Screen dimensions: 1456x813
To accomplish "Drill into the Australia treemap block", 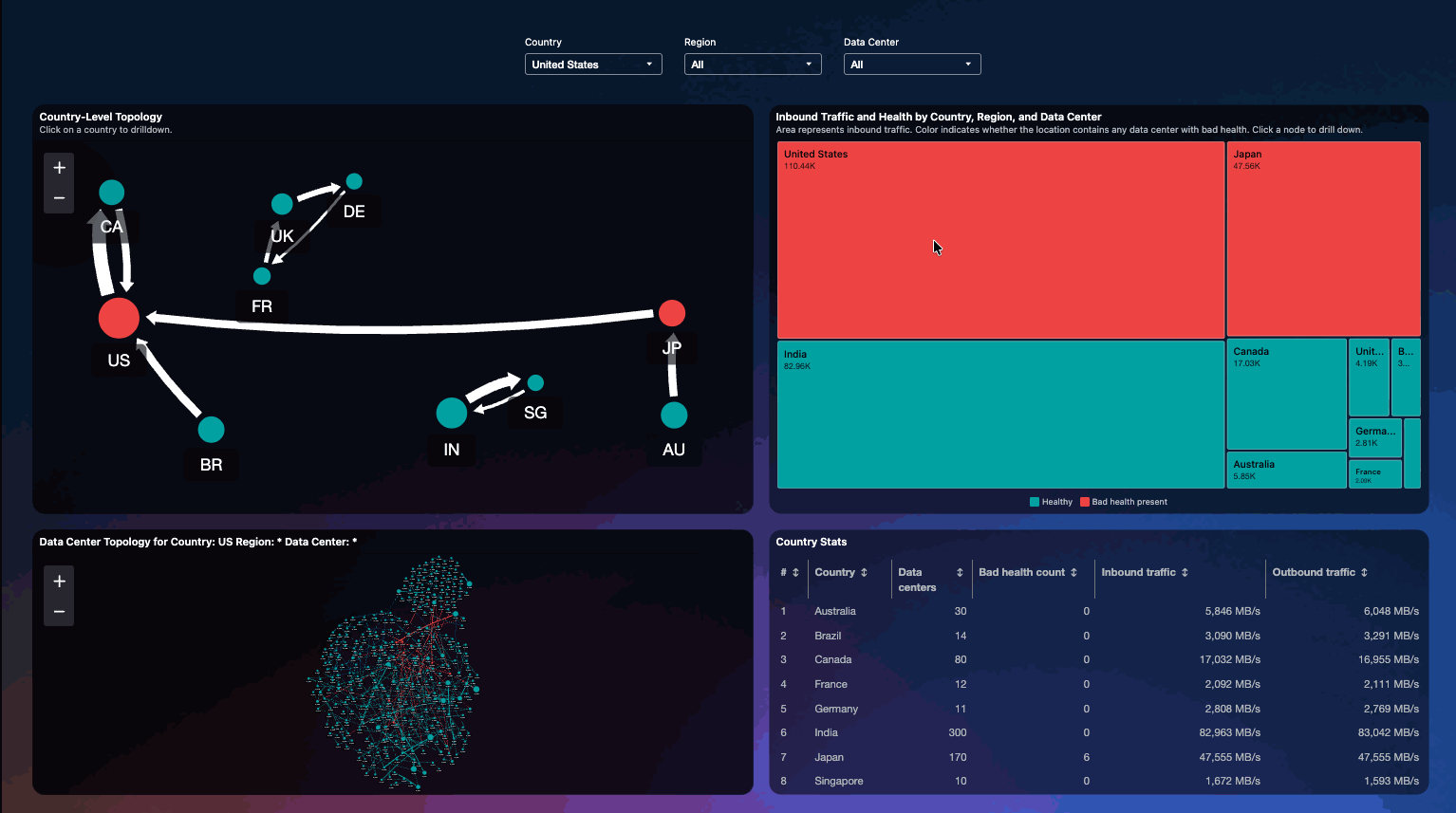I will click(x=1286, y=470).
